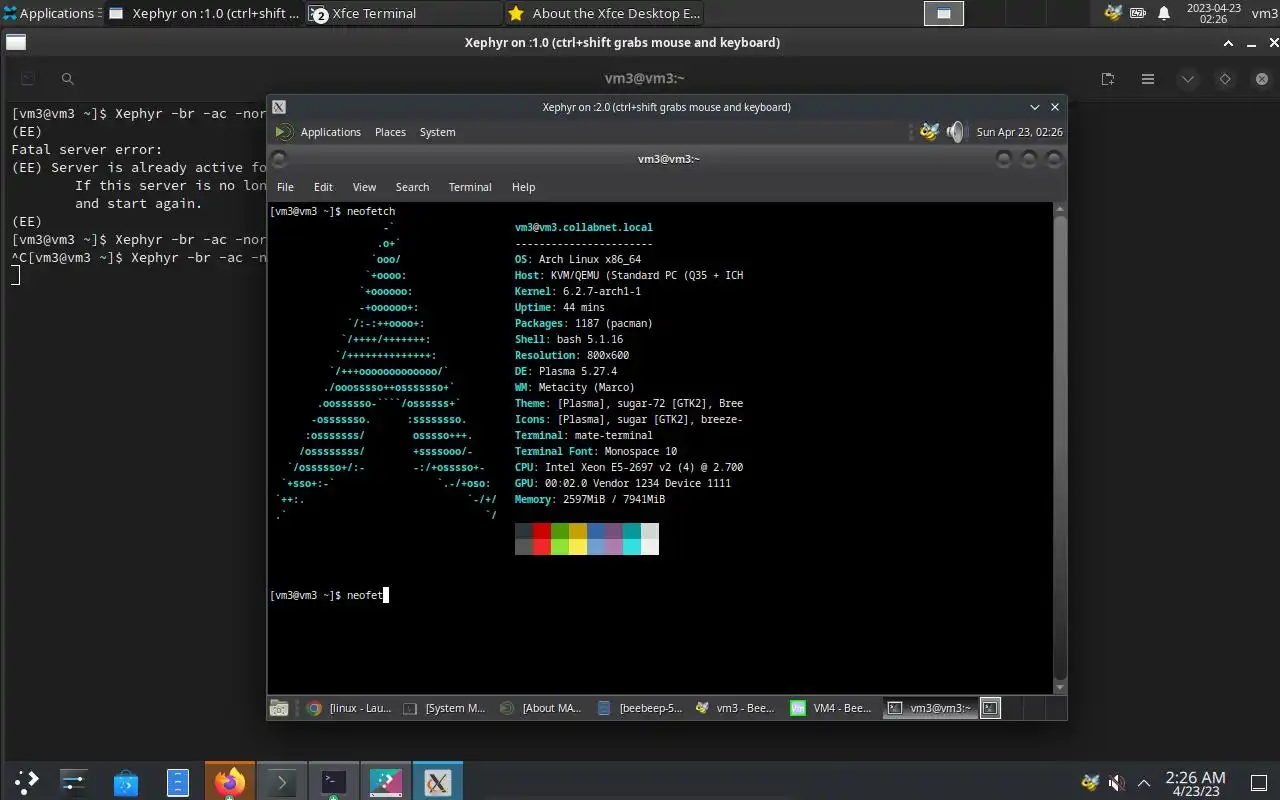Click the 'Terminal: mate-terminal' line
1280x800 pixels.
(x=584, y=435)
